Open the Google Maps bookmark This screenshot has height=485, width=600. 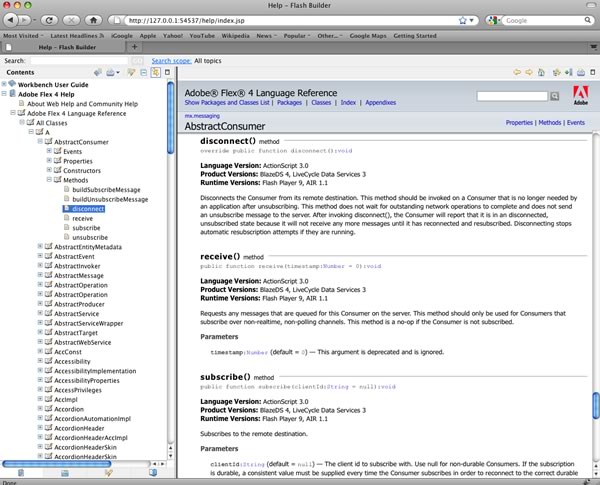(368, 36)
